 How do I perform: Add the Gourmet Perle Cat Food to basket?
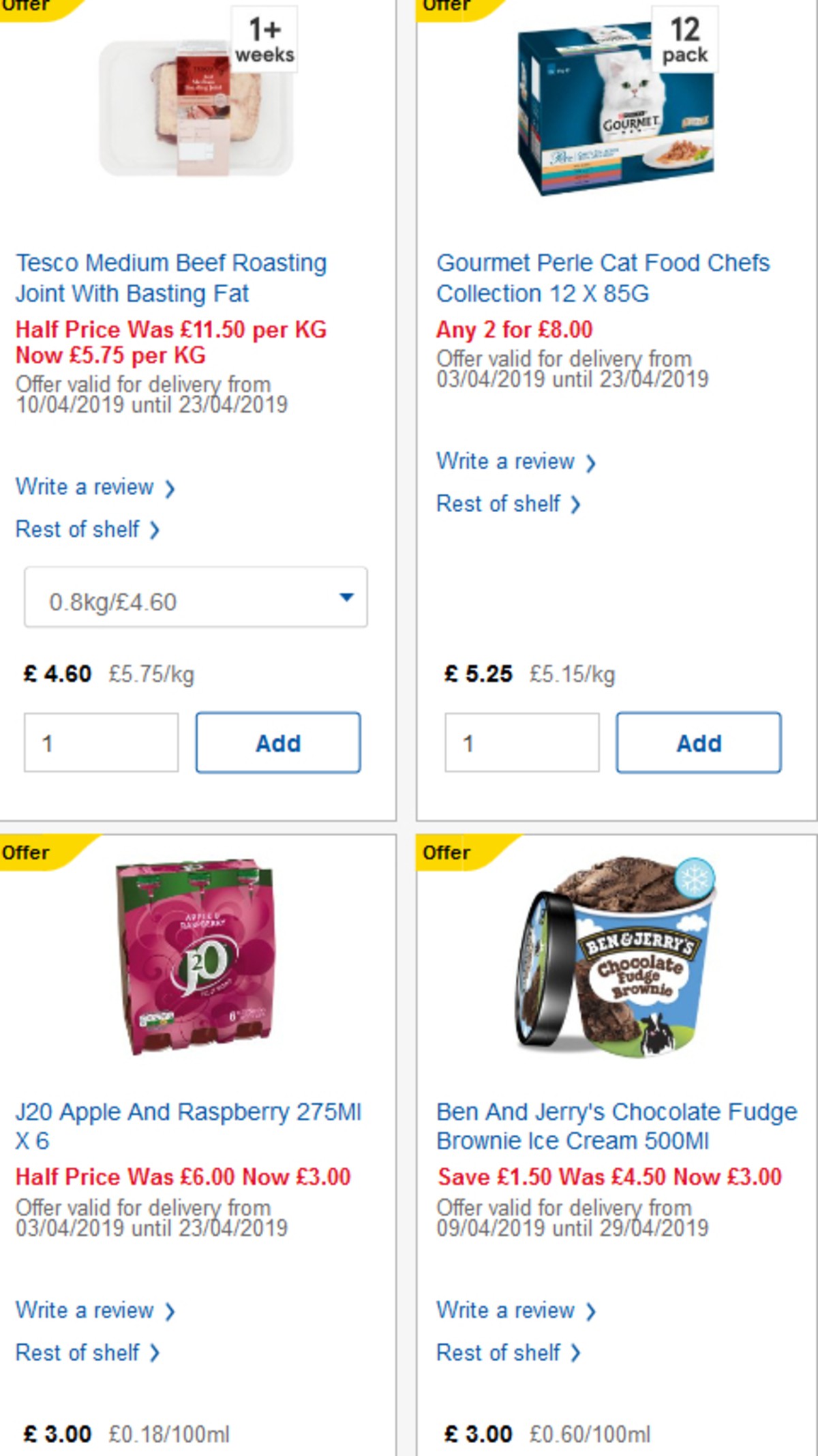[698, 743]
